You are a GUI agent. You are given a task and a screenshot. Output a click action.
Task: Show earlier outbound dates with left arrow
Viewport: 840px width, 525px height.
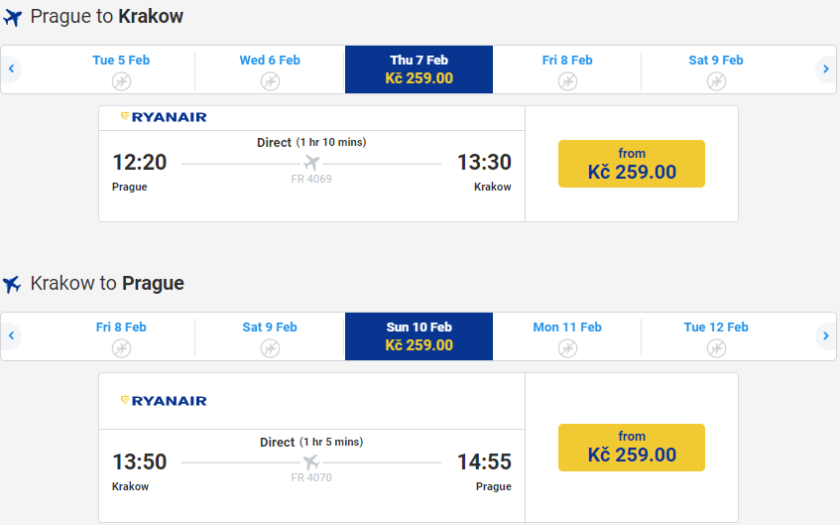[12, 69]
